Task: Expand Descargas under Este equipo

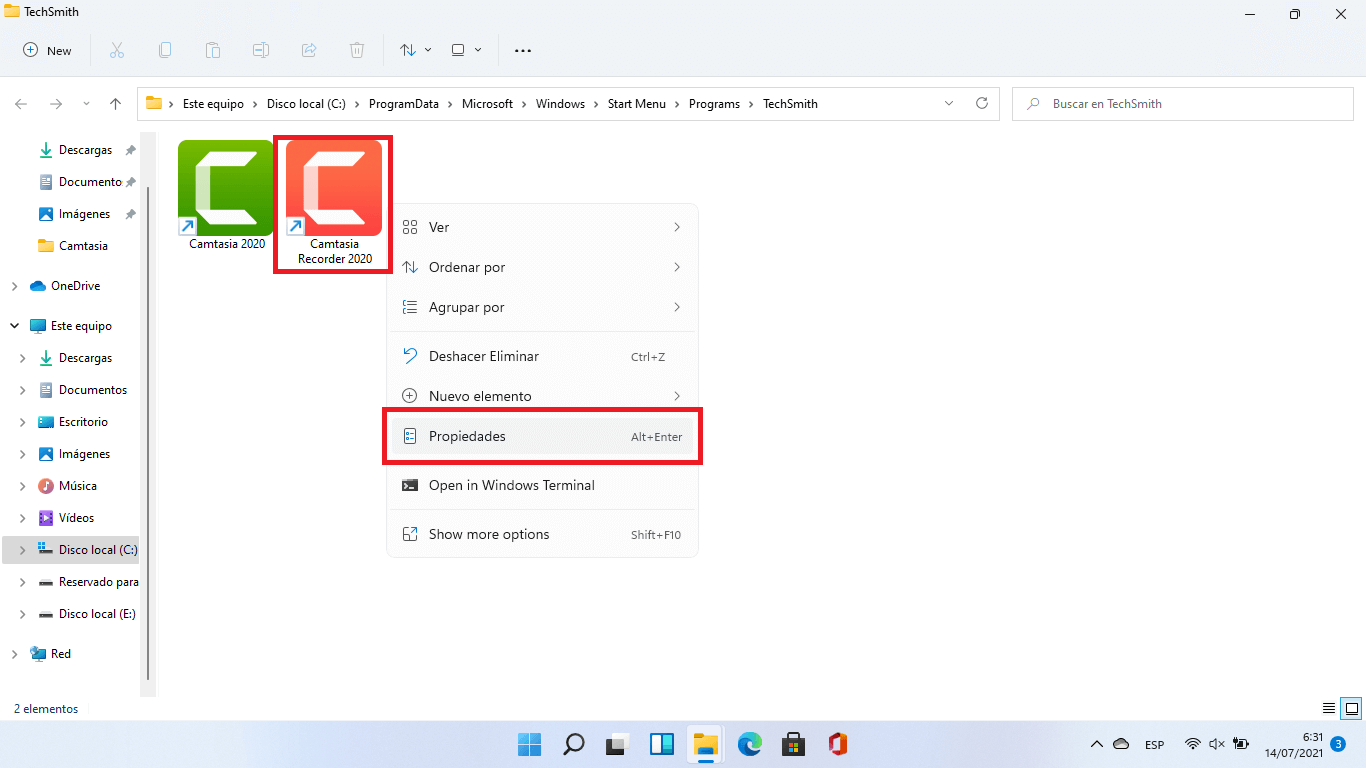Action: [22, 358]
